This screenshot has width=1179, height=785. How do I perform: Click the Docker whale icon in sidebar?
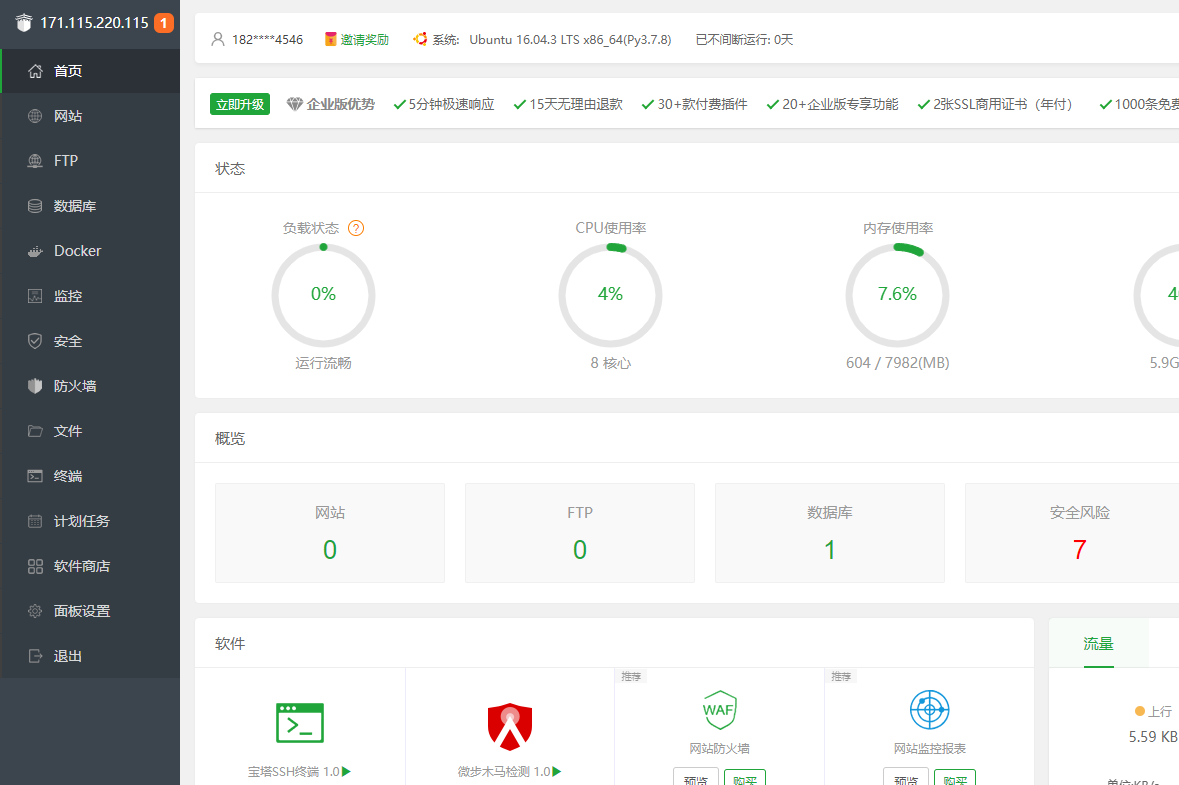pyautogui.click(x=35, y=251)
